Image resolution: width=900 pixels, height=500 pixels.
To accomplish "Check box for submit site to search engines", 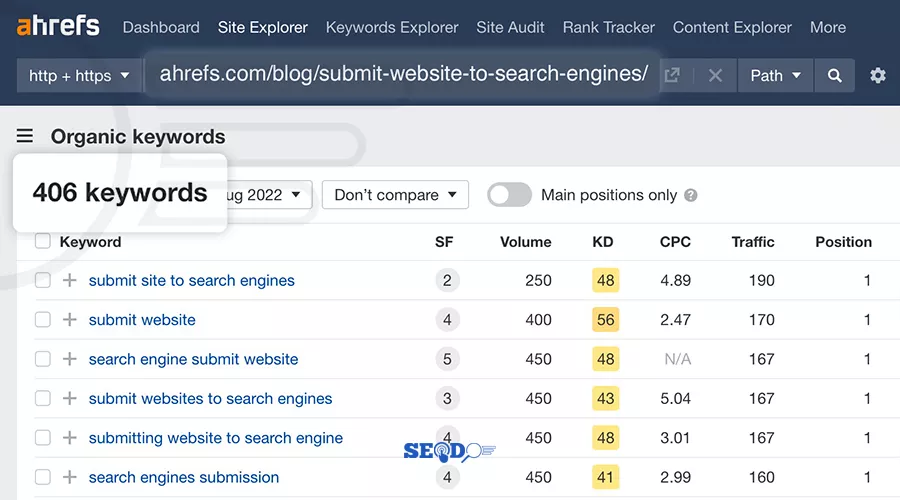I will click(42, 280).
